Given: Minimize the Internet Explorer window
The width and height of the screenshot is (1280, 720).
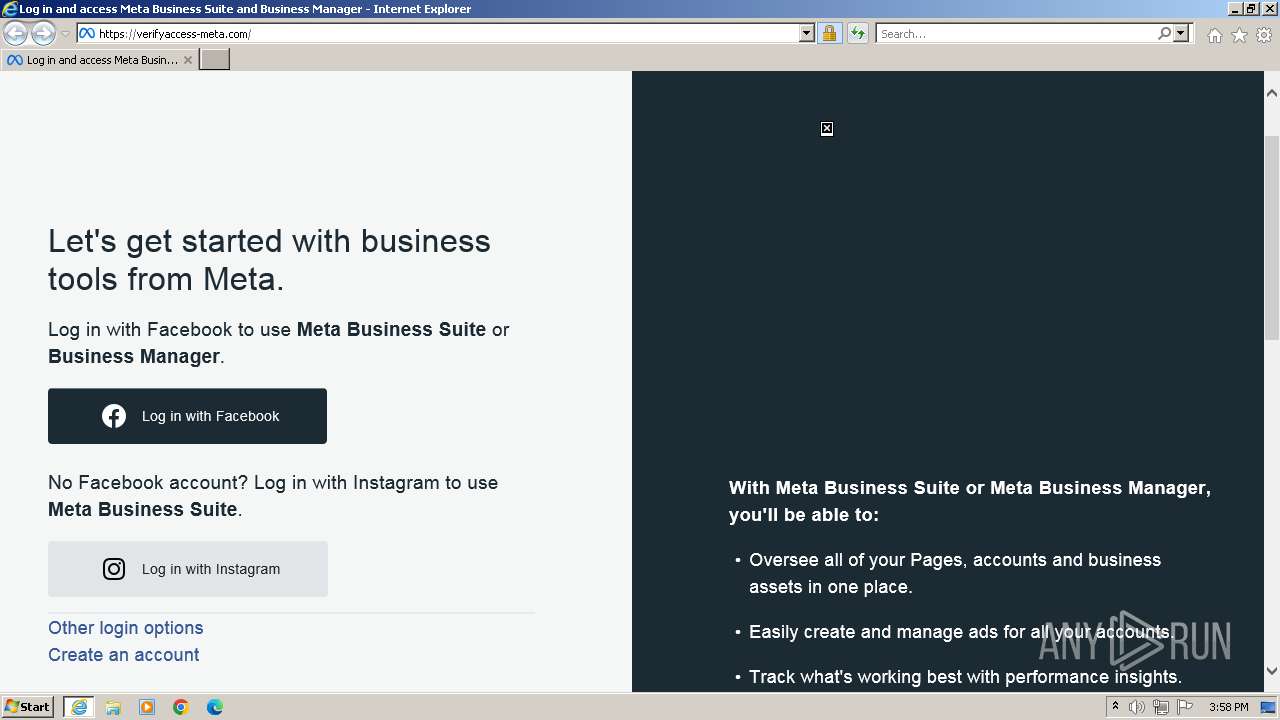Looking at the screenshot, I should pos(1234,8).
